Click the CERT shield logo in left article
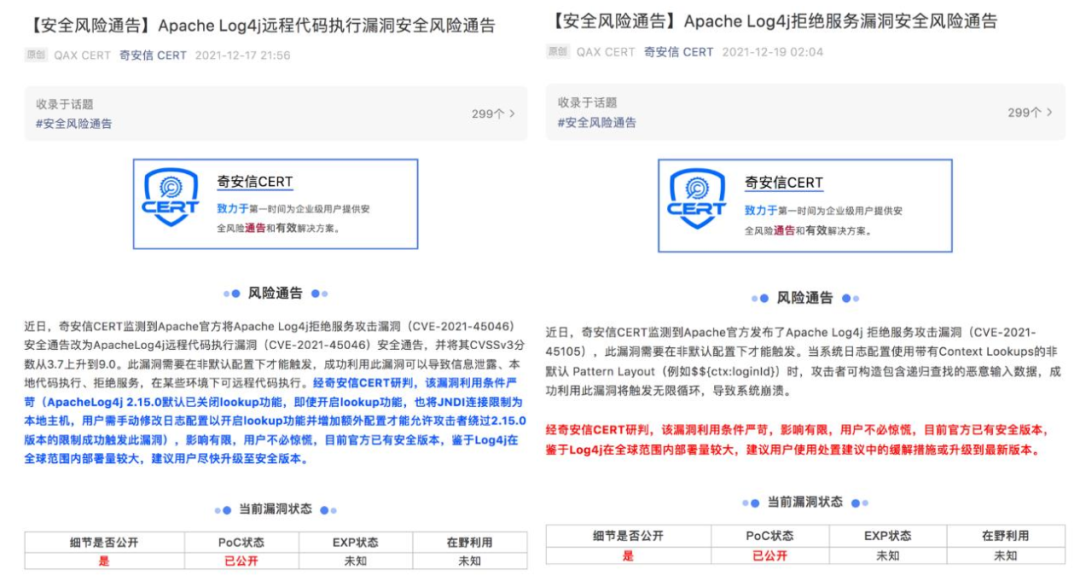Viewport: 1080px width, 587px height. 171,198
